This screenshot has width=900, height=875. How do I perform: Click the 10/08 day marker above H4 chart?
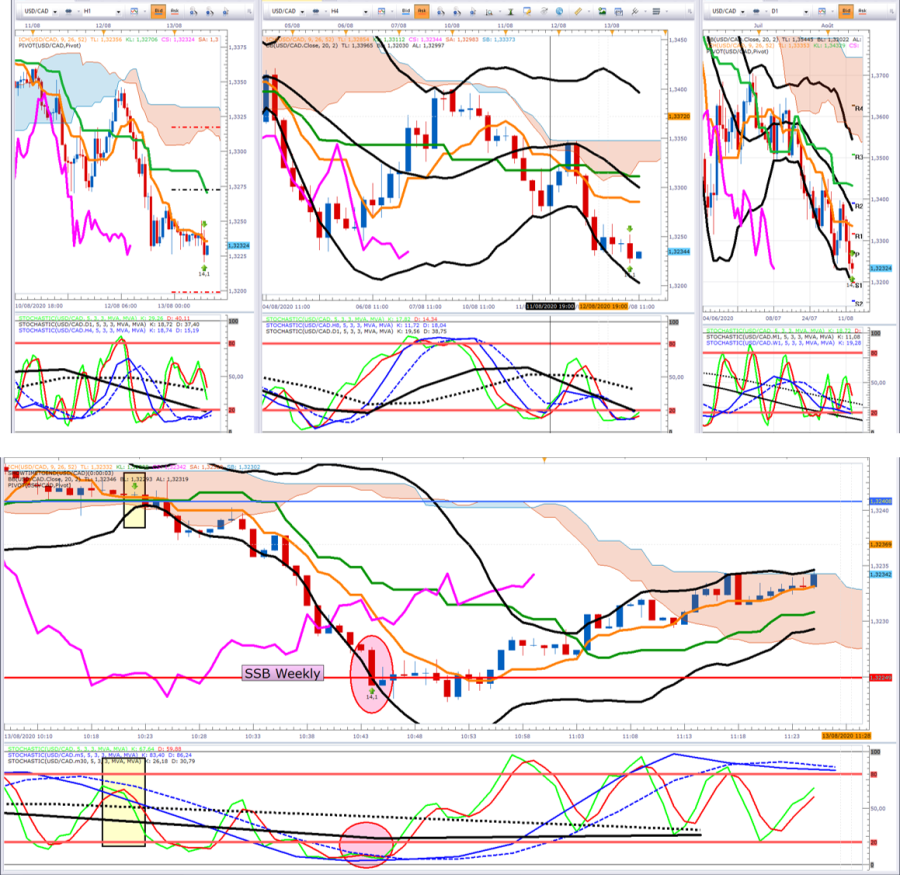point(452,26)
